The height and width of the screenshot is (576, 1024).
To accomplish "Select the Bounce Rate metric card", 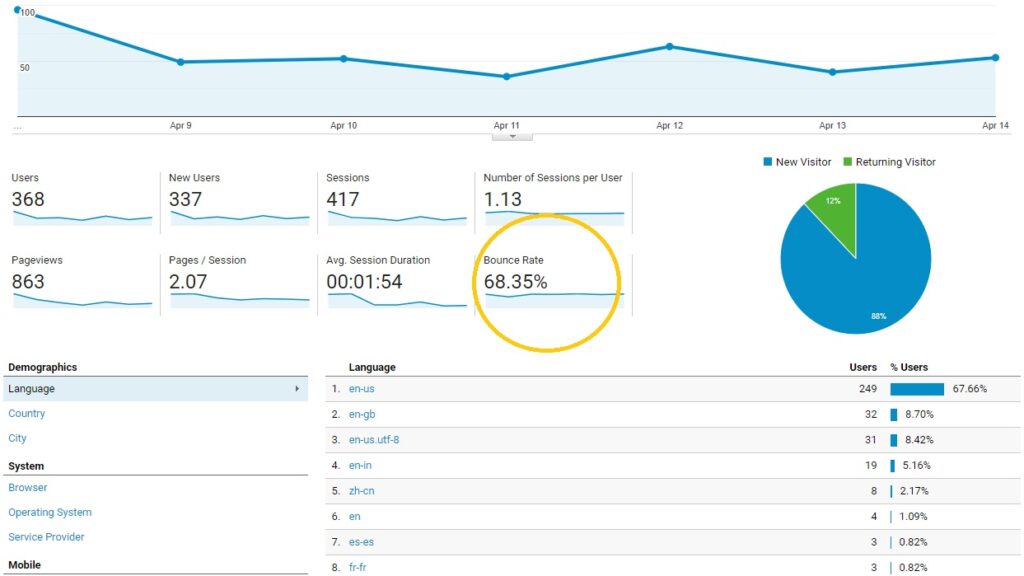I will pos(552,282).
